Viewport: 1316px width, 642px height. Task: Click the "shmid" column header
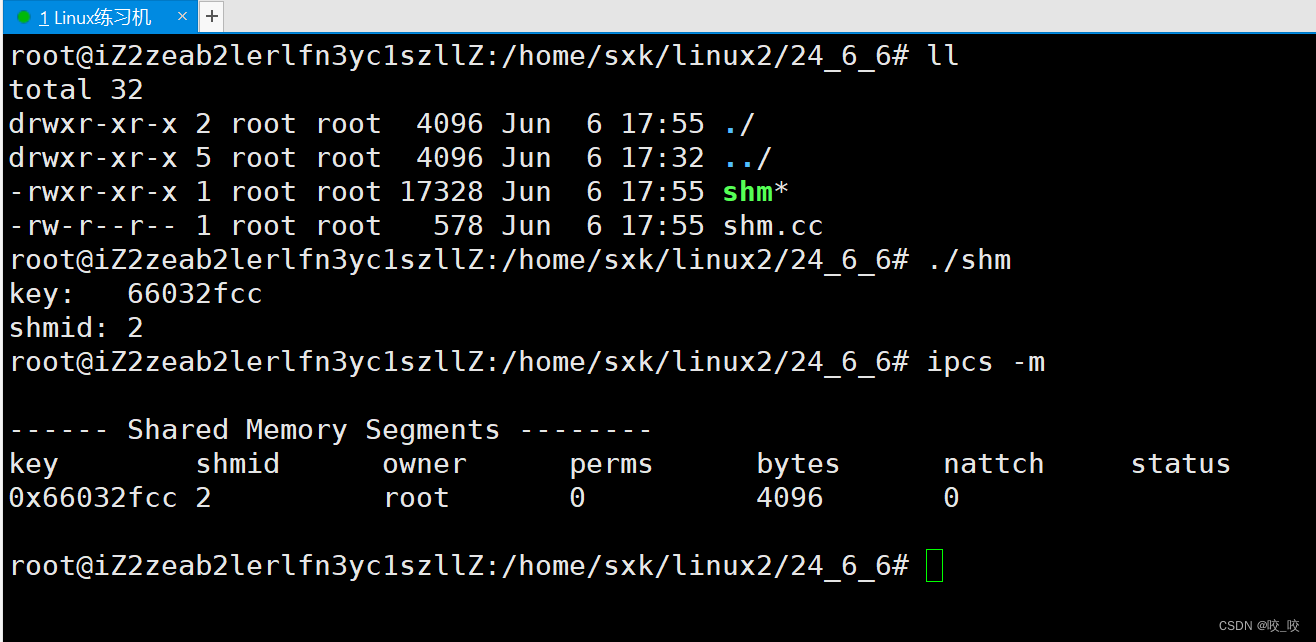coord(237,463)
